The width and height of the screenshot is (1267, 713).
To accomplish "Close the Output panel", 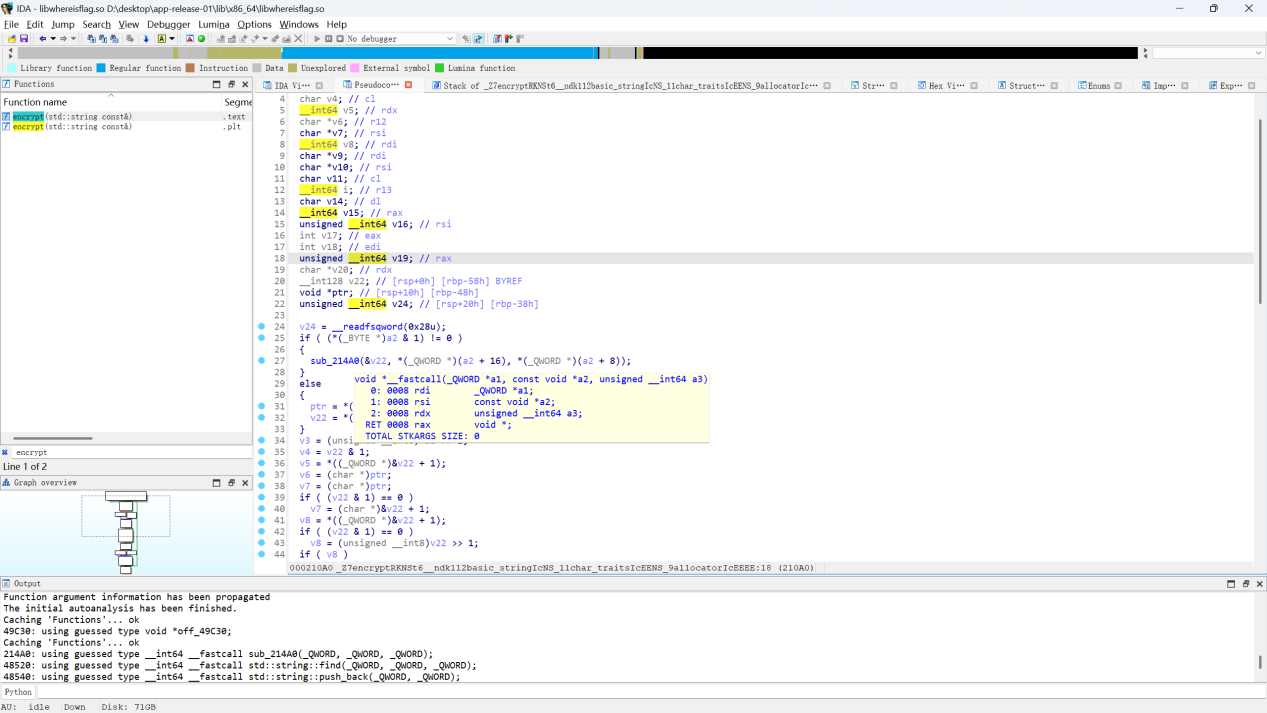I will 1260,583.
